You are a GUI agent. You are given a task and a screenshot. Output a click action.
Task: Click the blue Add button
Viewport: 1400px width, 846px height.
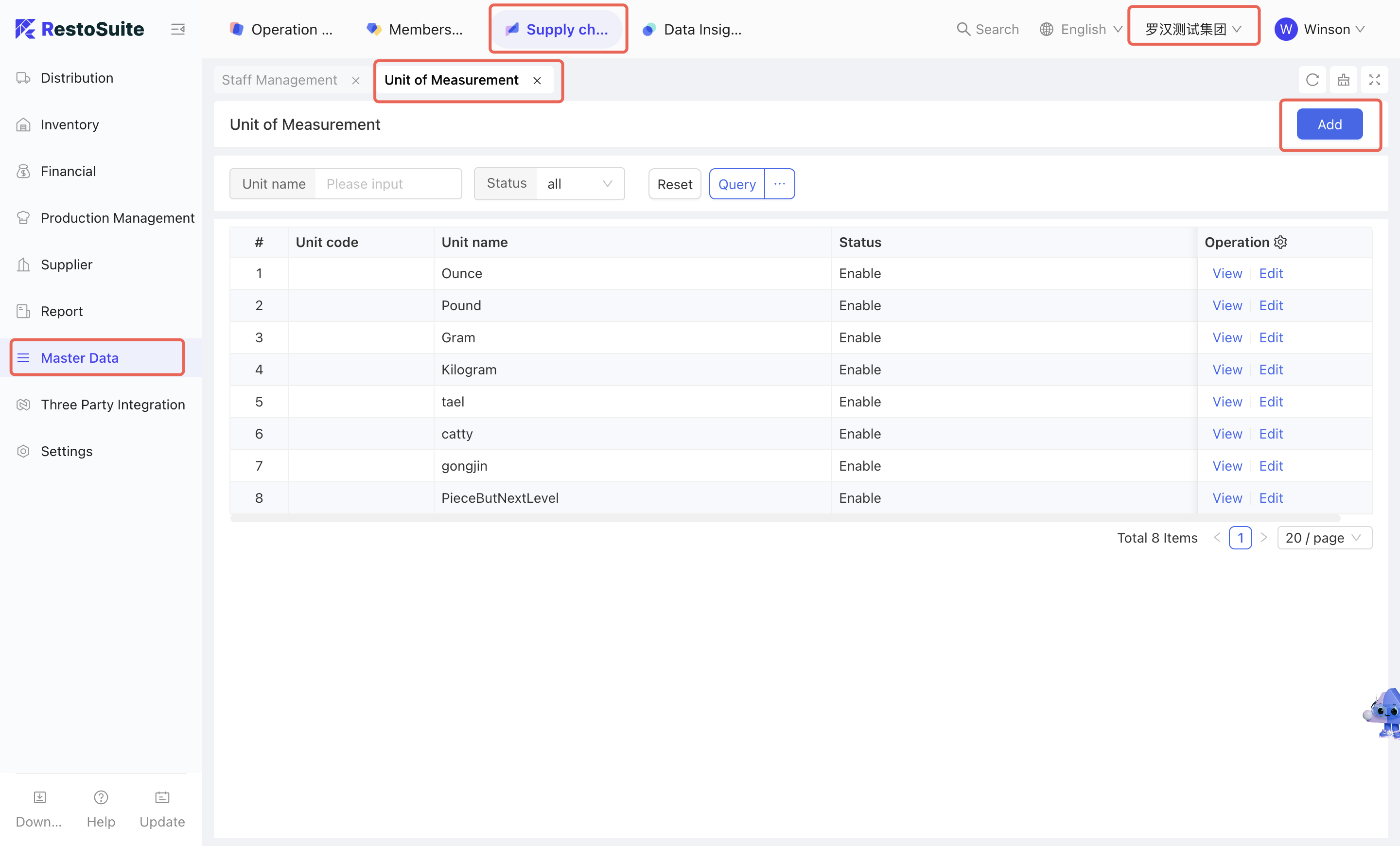tap(1329, 124)
